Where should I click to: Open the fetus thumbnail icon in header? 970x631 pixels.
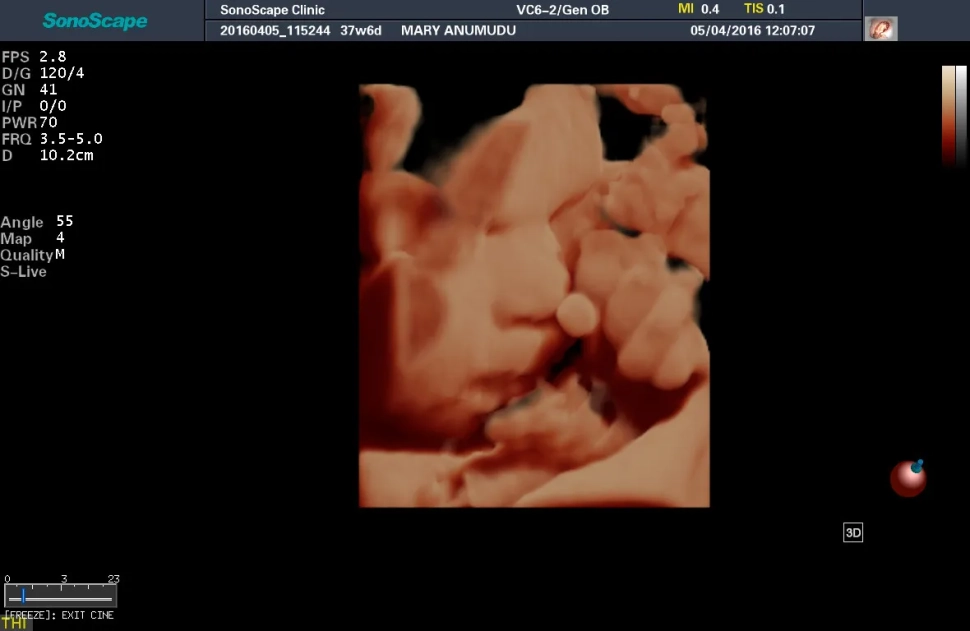click(x=881, y=29)
